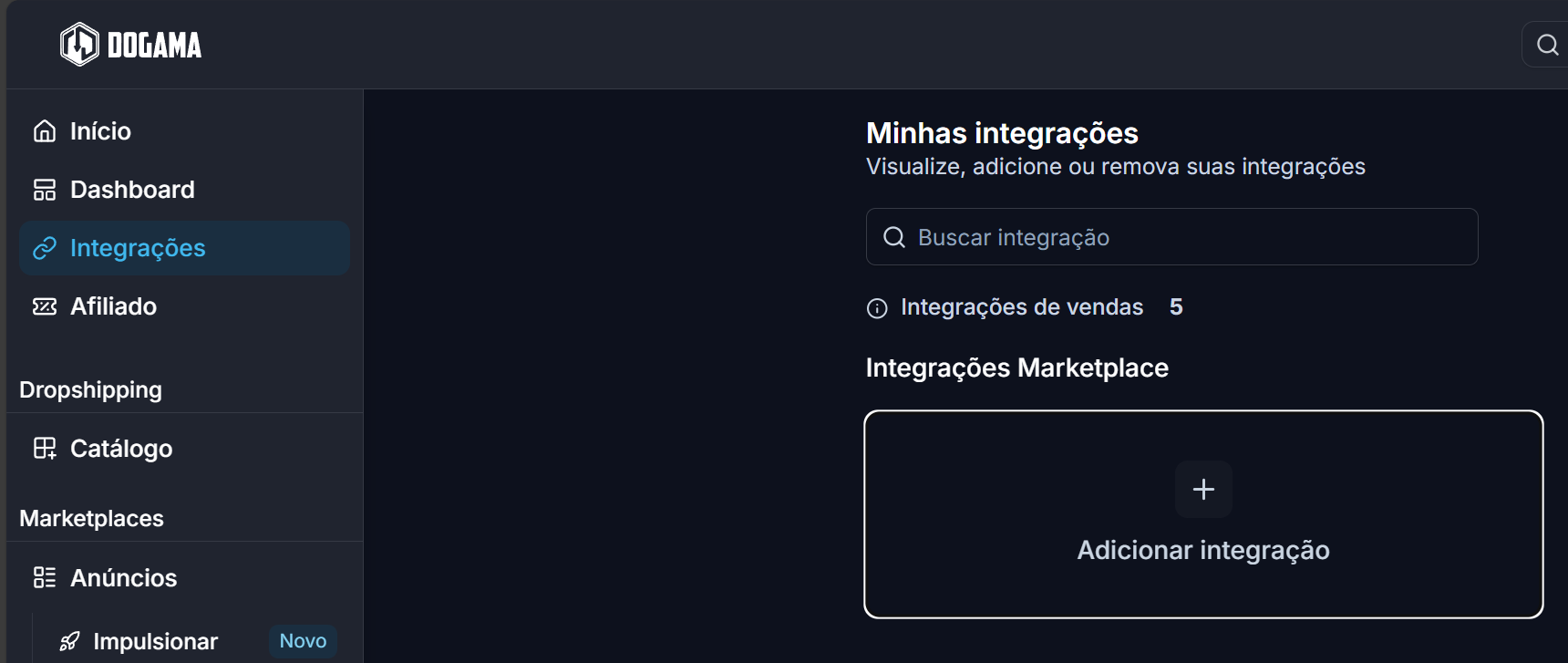The height and width of the screenshot is (663, 1568).
Task: Click the info icon beside Integrações de vendas
Action: (x=877, y=308)
